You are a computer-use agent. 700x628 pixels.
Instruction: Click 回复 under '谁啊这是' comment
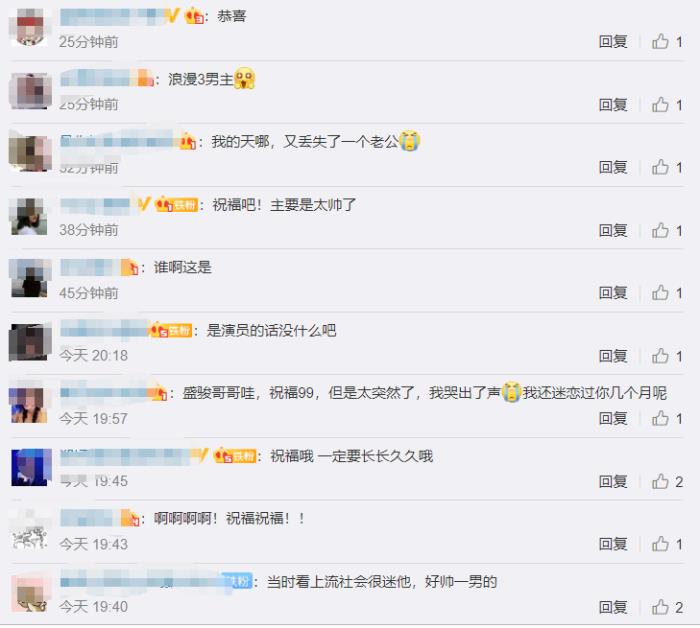613,293
